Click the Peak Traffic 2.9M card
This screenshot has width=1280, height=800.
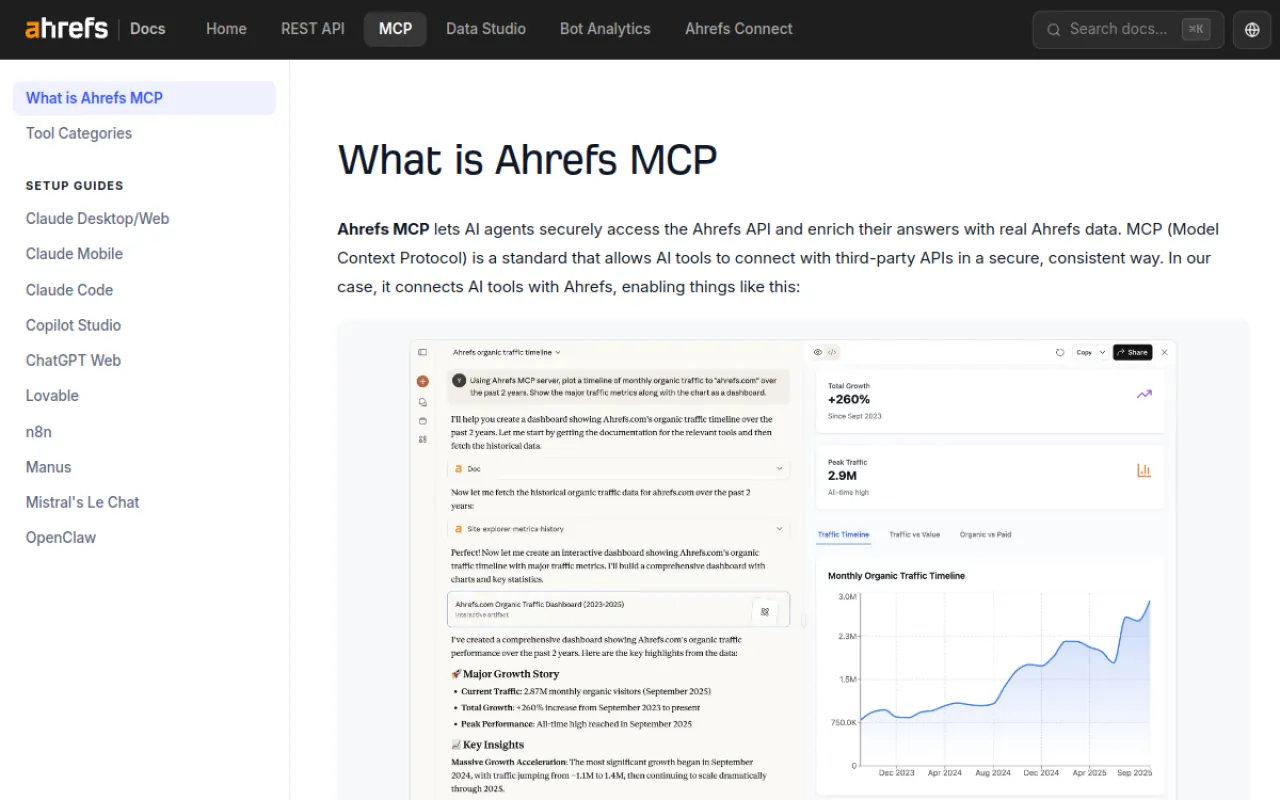click(x=990, y=477)
